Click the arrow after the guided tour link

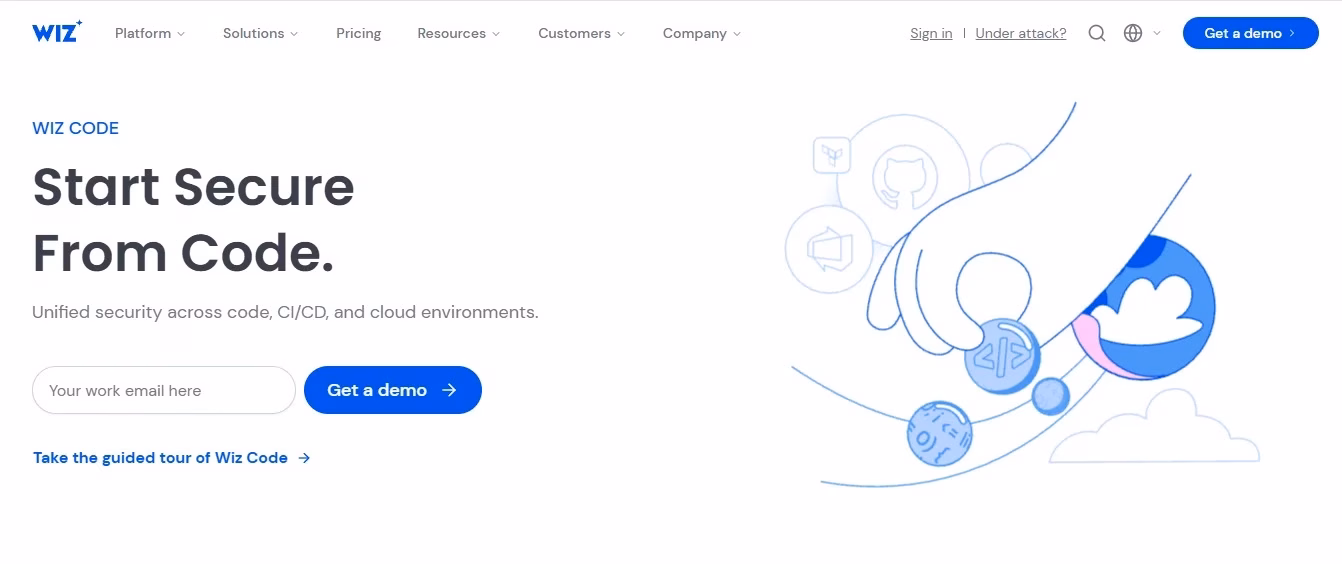304,458
